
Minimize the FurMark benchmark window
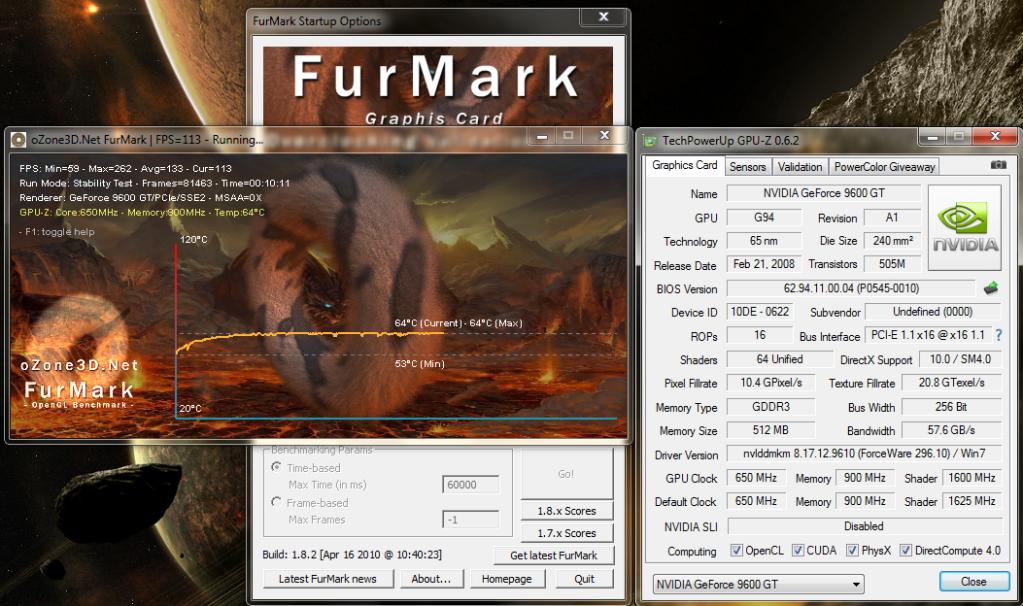click(542, 136)
